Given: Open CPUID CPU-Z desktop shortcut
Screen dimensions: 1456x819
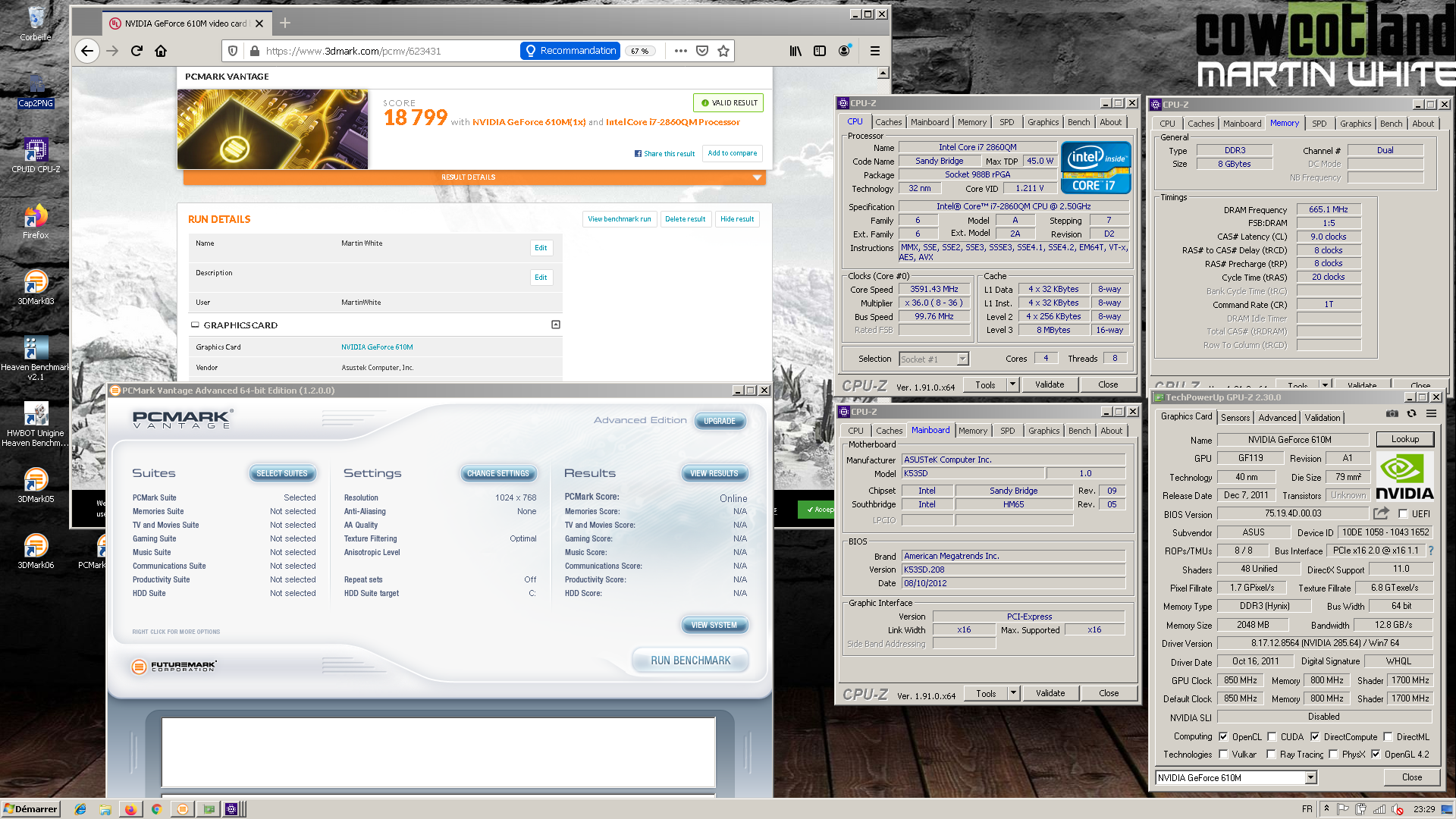Looking at the screenshot, I should [36, 155].
